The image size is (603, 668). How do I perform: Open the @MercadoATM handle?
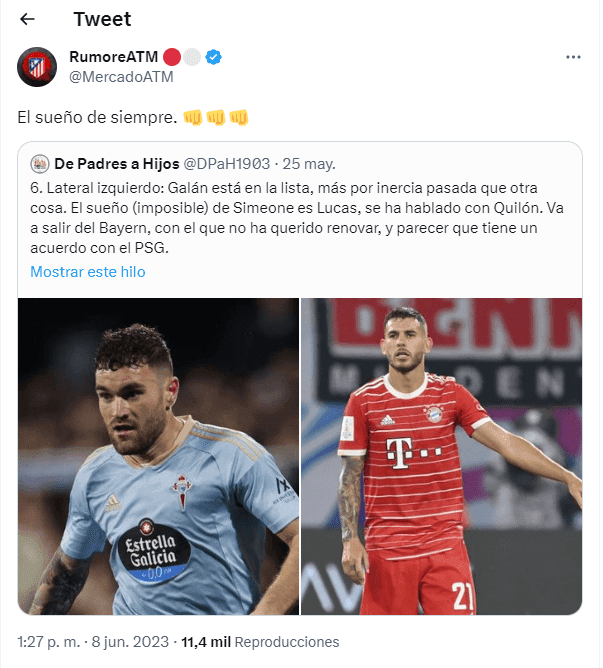[x=121, y=77]
